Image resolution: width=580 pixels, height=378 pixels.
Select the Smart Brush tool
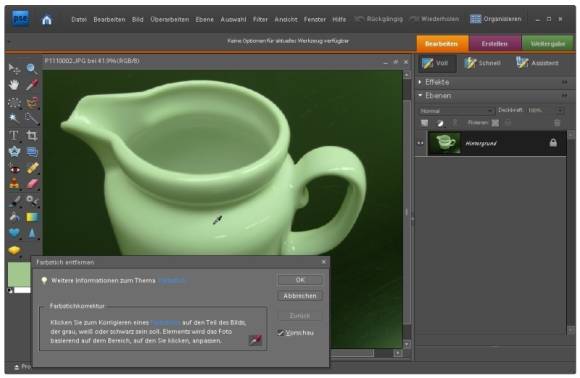[x=32, y=201]
